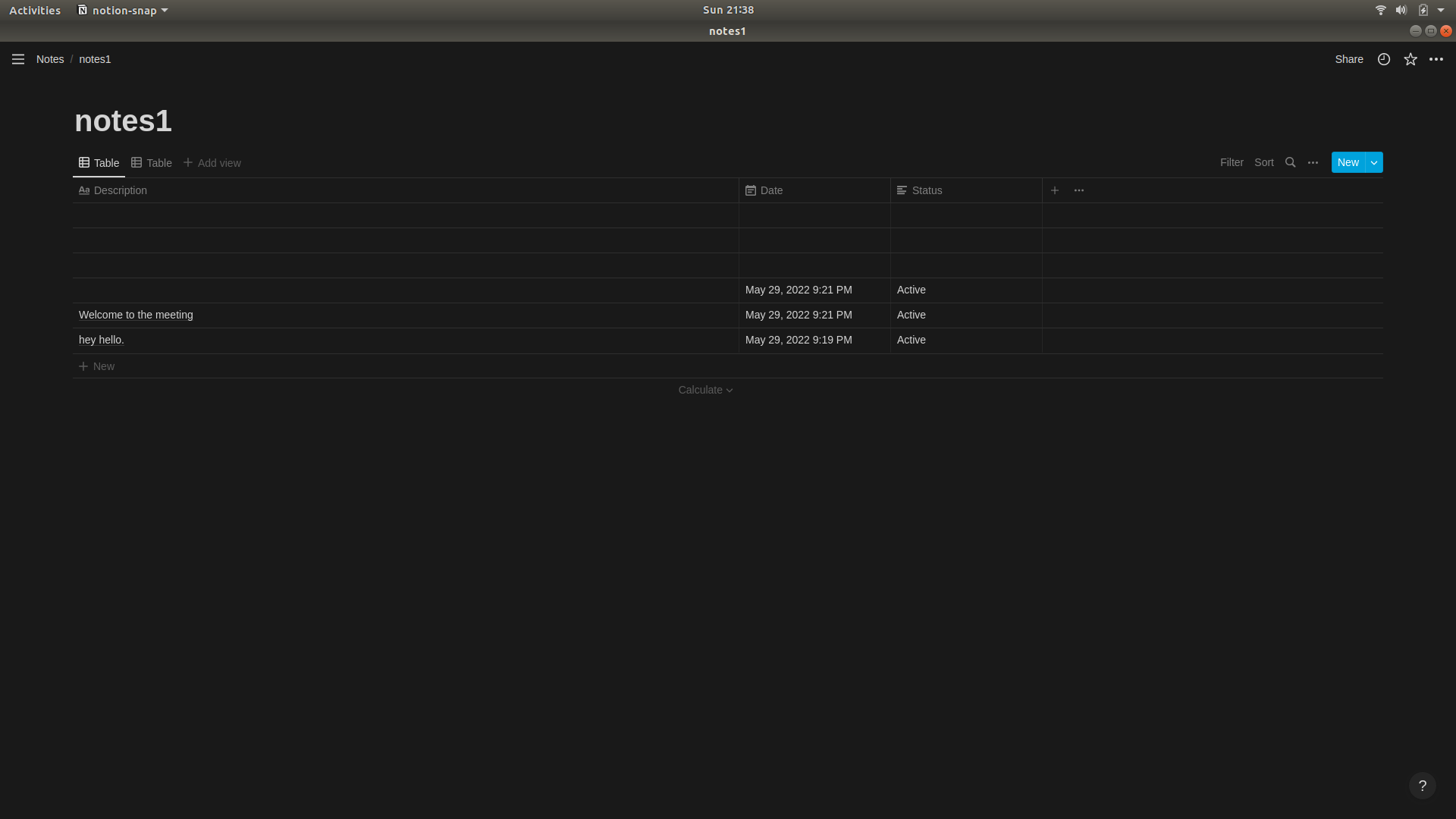The image size is (1456, 819).
Task: Click Add view next to tabs
Action: (x=212, y=163)
